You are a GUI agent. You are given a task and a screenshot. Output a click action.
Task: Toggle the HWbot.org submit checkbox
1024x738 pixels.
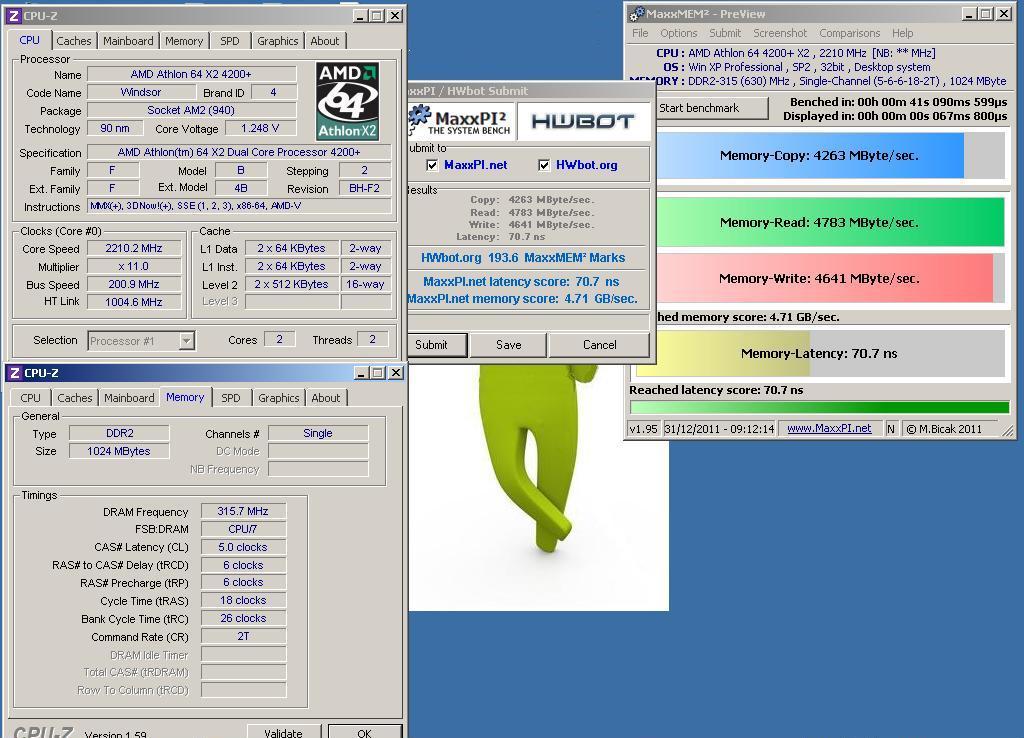point(544,165)
